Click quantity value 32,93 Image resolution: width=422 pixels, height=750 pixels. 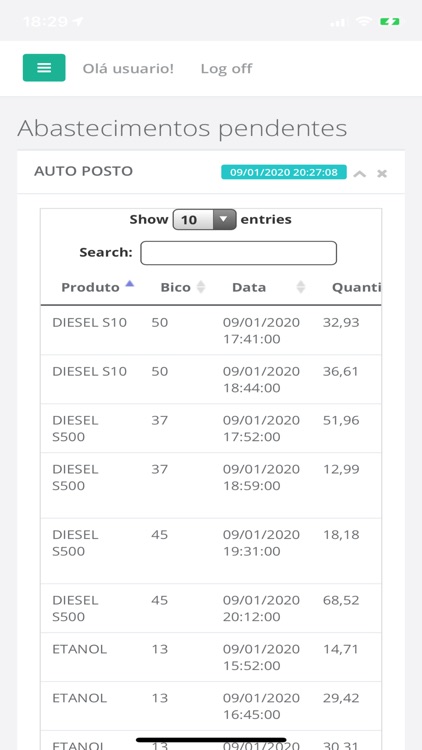click(341, 322)
